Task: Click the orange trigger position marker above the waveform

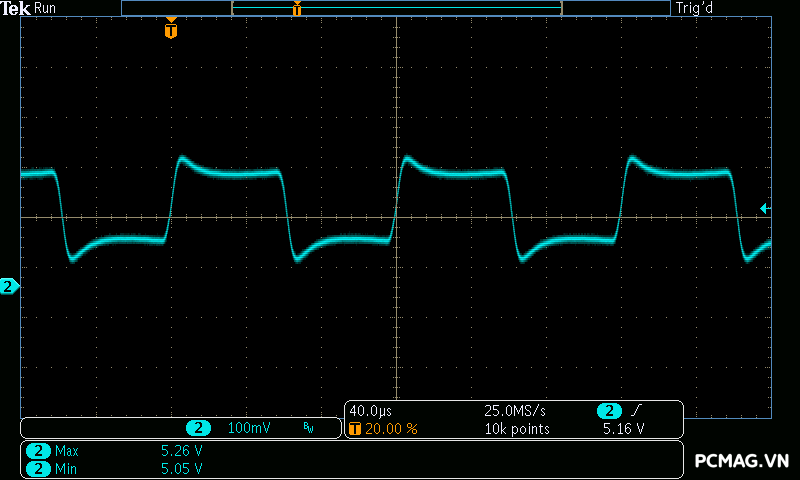Action: point(171,30)
